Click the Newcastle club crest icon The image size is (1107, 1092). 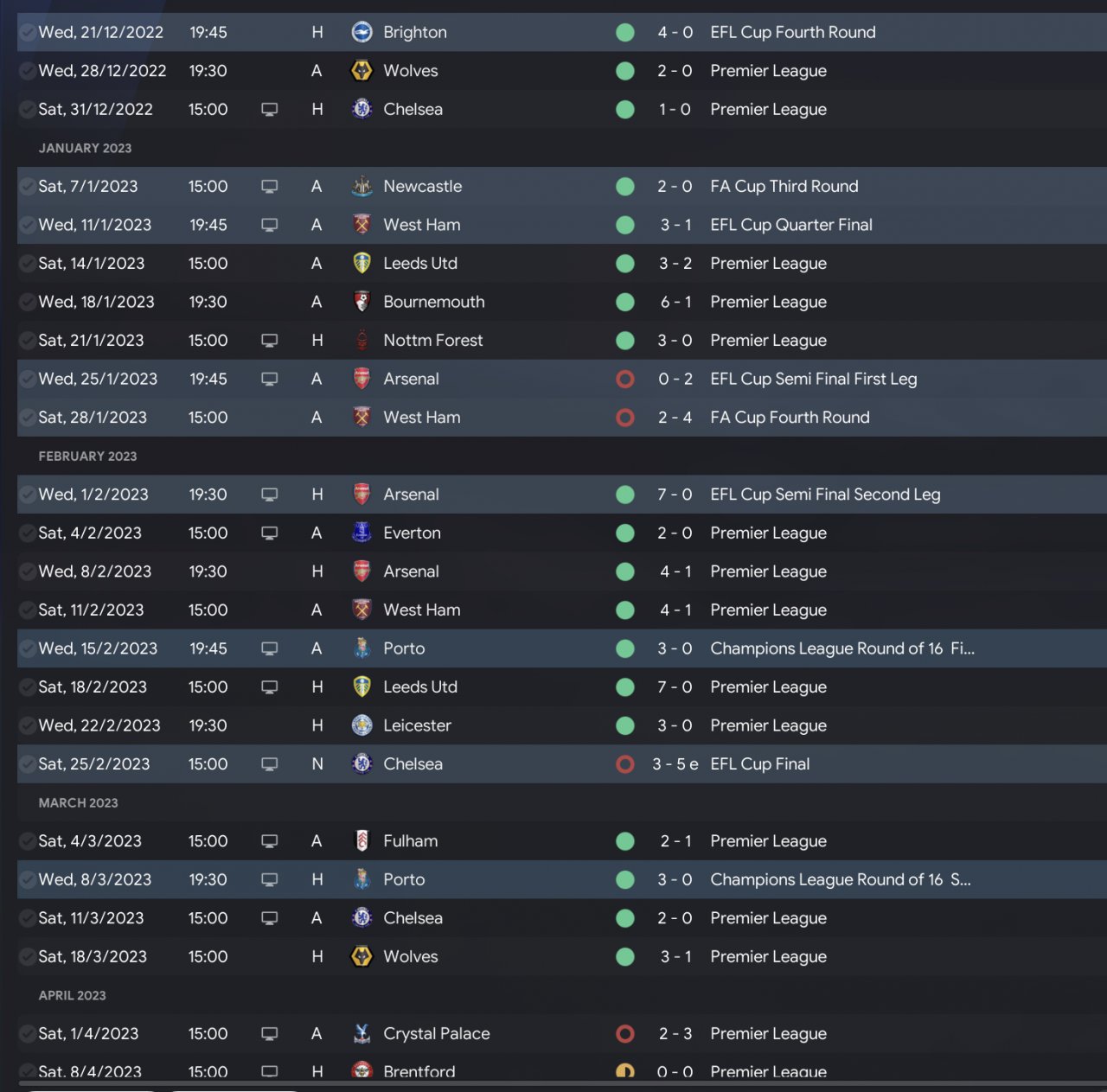tap(362, 186)
